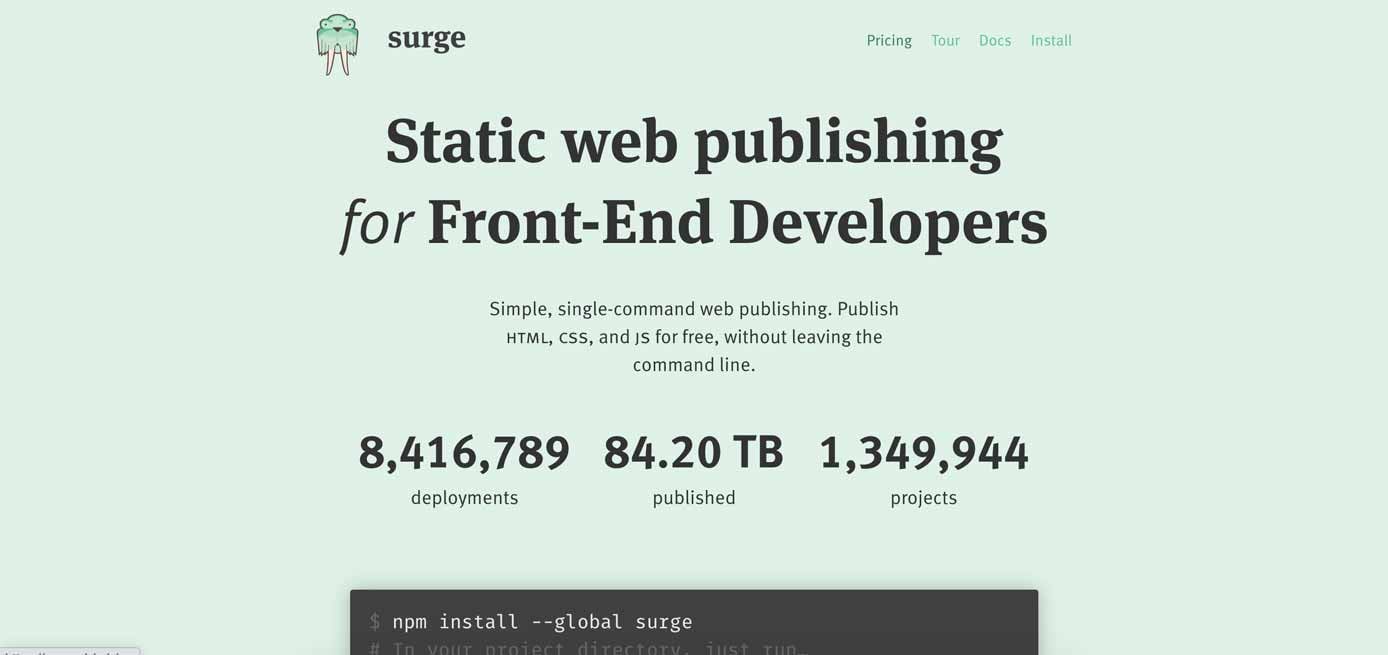Screen dimensions: 1388x655
Task: Click the Static web publishing headline
Action: (693, 143)
